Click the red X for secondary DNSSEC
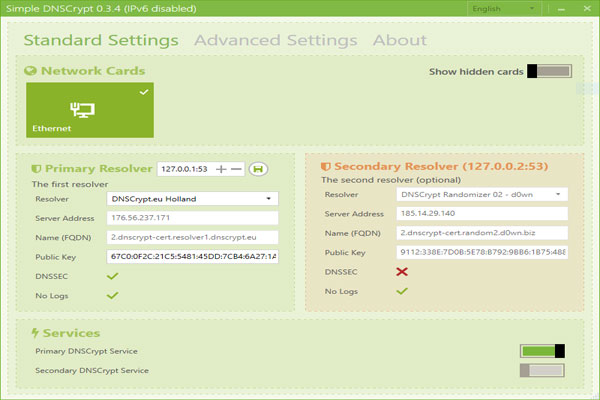The width and height of the screenshot is (600, 400). point(402,272)
